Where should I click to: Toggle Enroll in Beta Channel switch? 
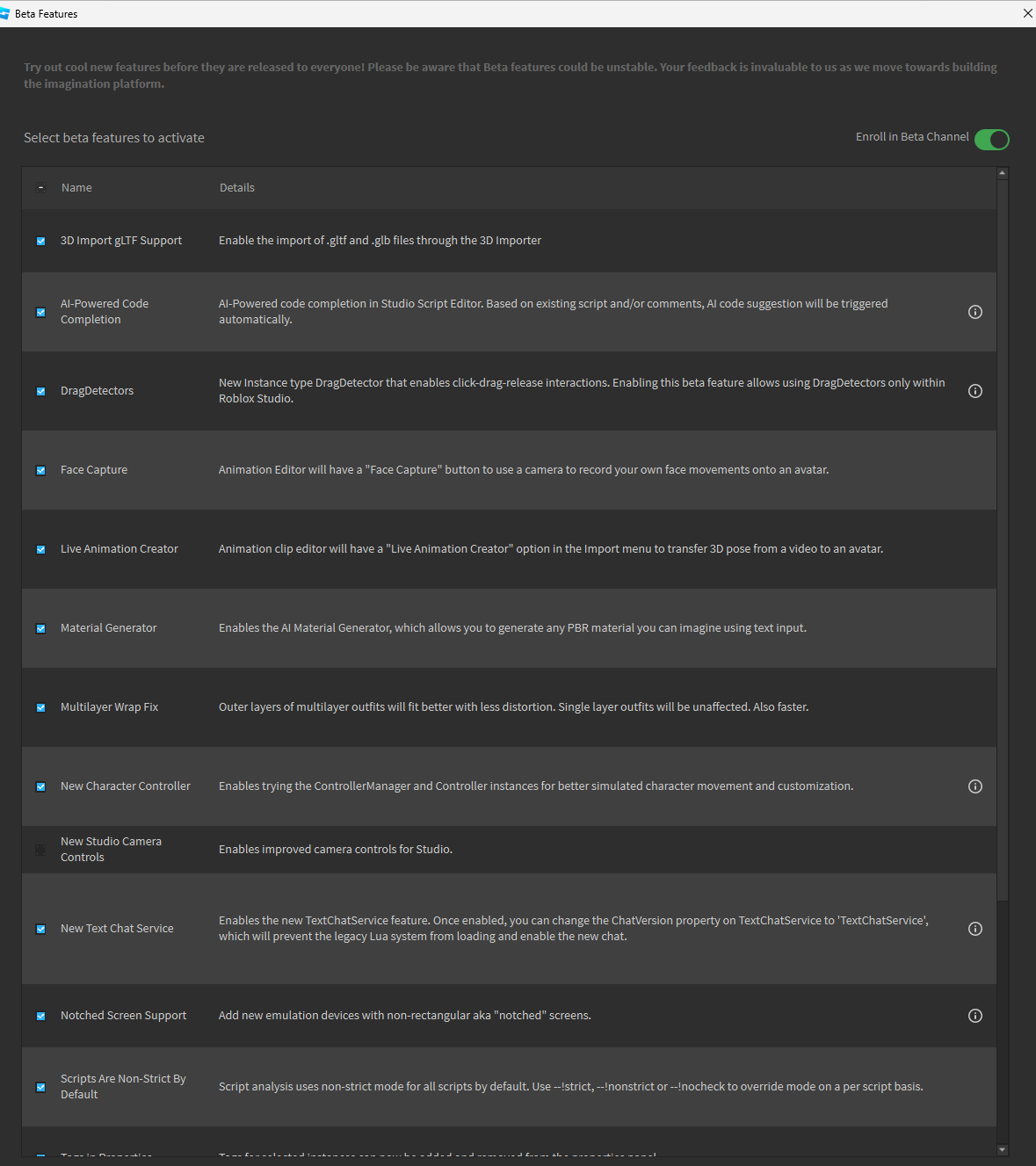click(992, 139)
